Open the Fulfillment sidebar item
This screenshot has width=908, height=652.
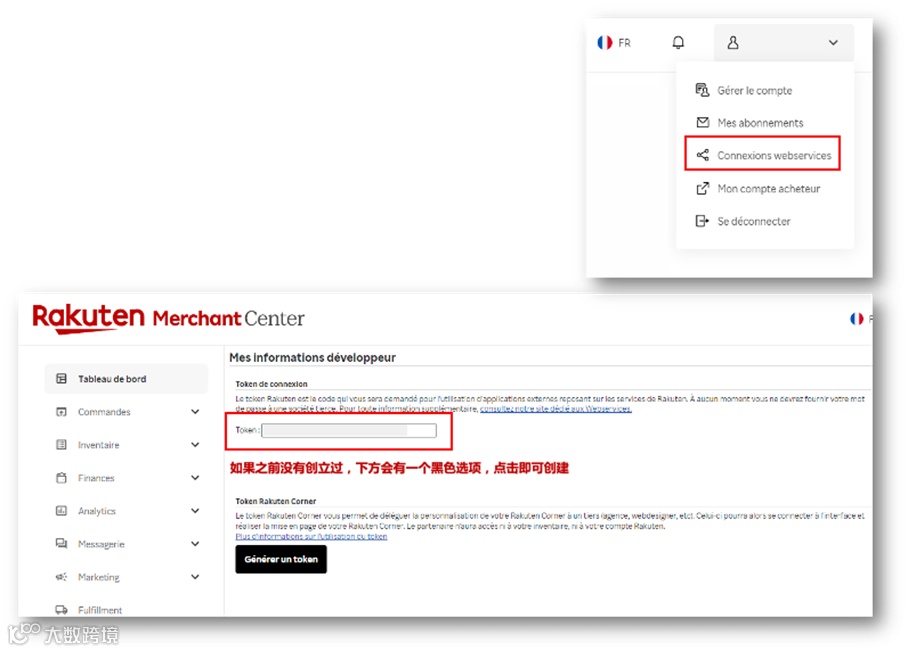pyautogui.click(x=100, y=610)
